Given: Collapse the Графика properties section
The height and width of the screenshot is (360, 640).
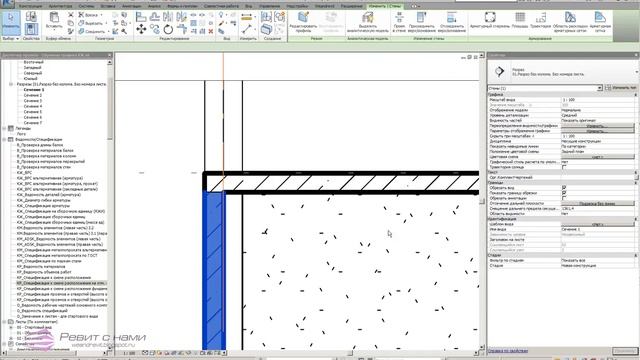Looking at the screenshot, I should pyautogui.click(x=636, y=95).
